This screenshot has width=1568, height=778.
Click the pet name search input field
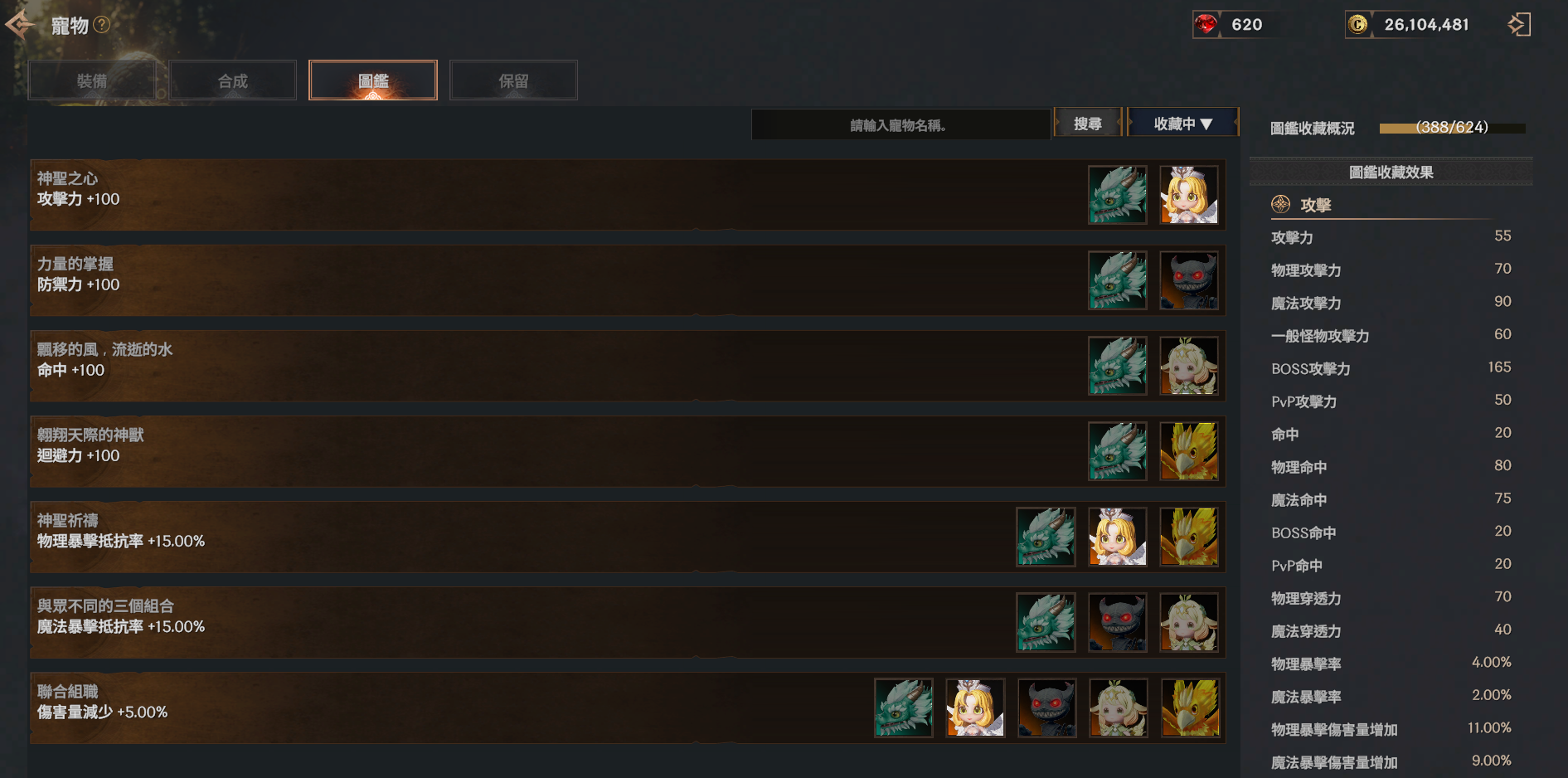pyautogui.click(x=901, y=124)
